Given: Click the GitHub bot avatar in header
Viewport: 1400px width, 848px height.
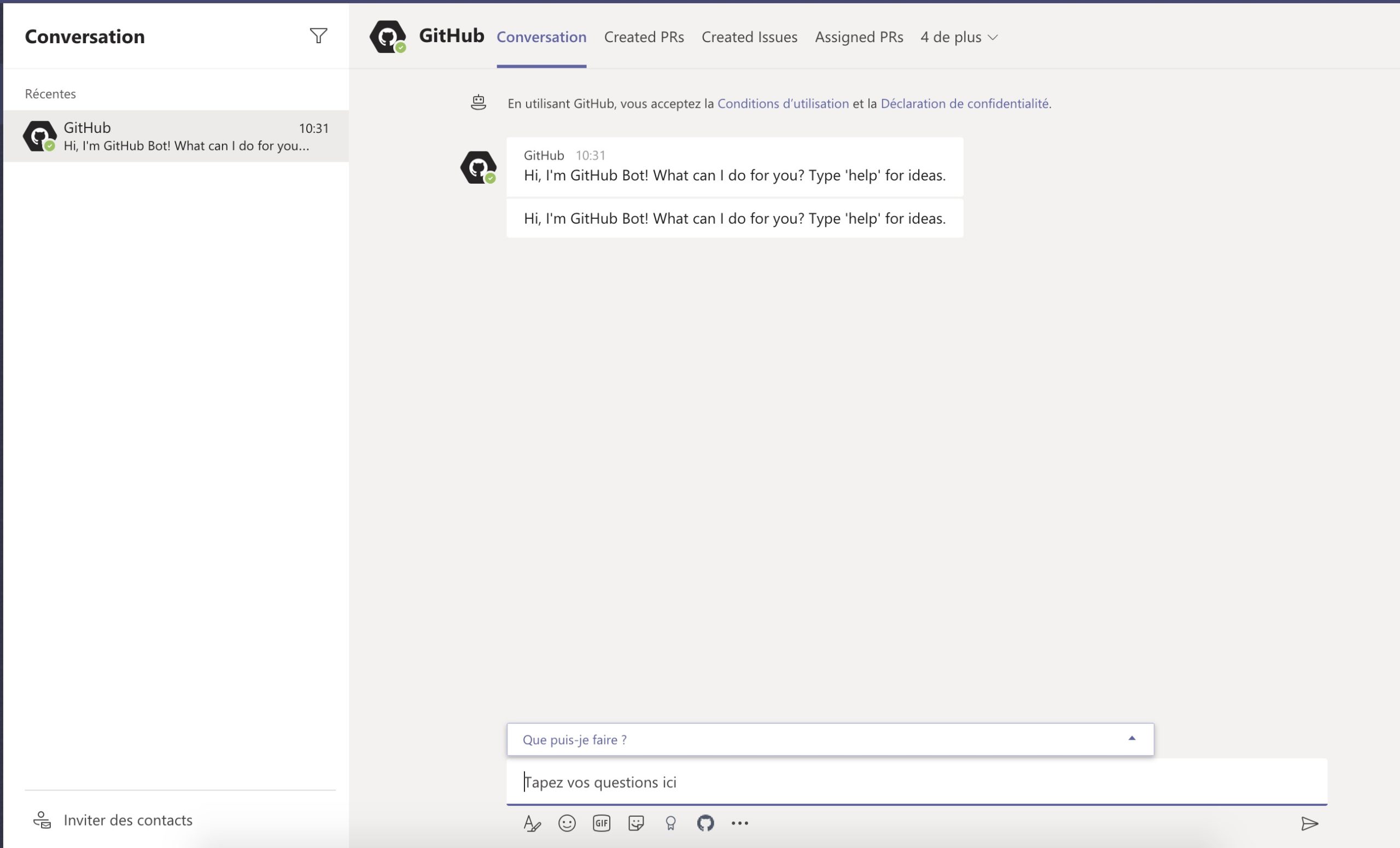Looking at the screenshot, I should point(388,37).
